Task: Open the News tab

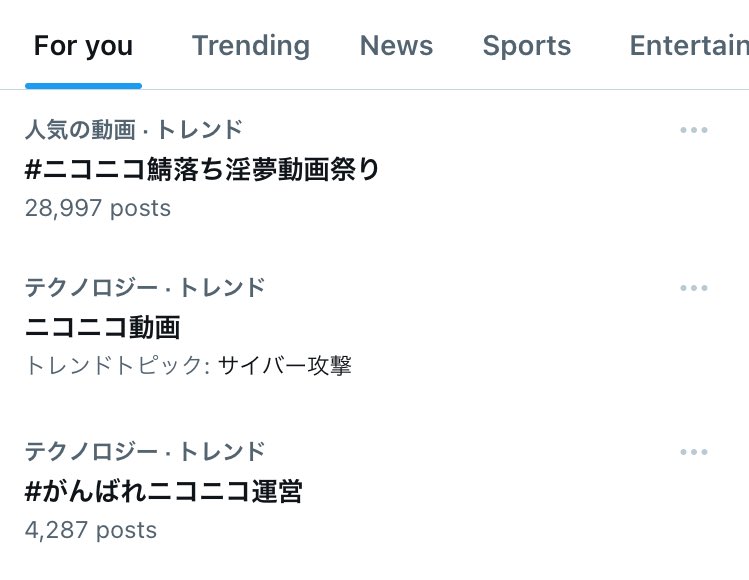Action: coord(397,46)
